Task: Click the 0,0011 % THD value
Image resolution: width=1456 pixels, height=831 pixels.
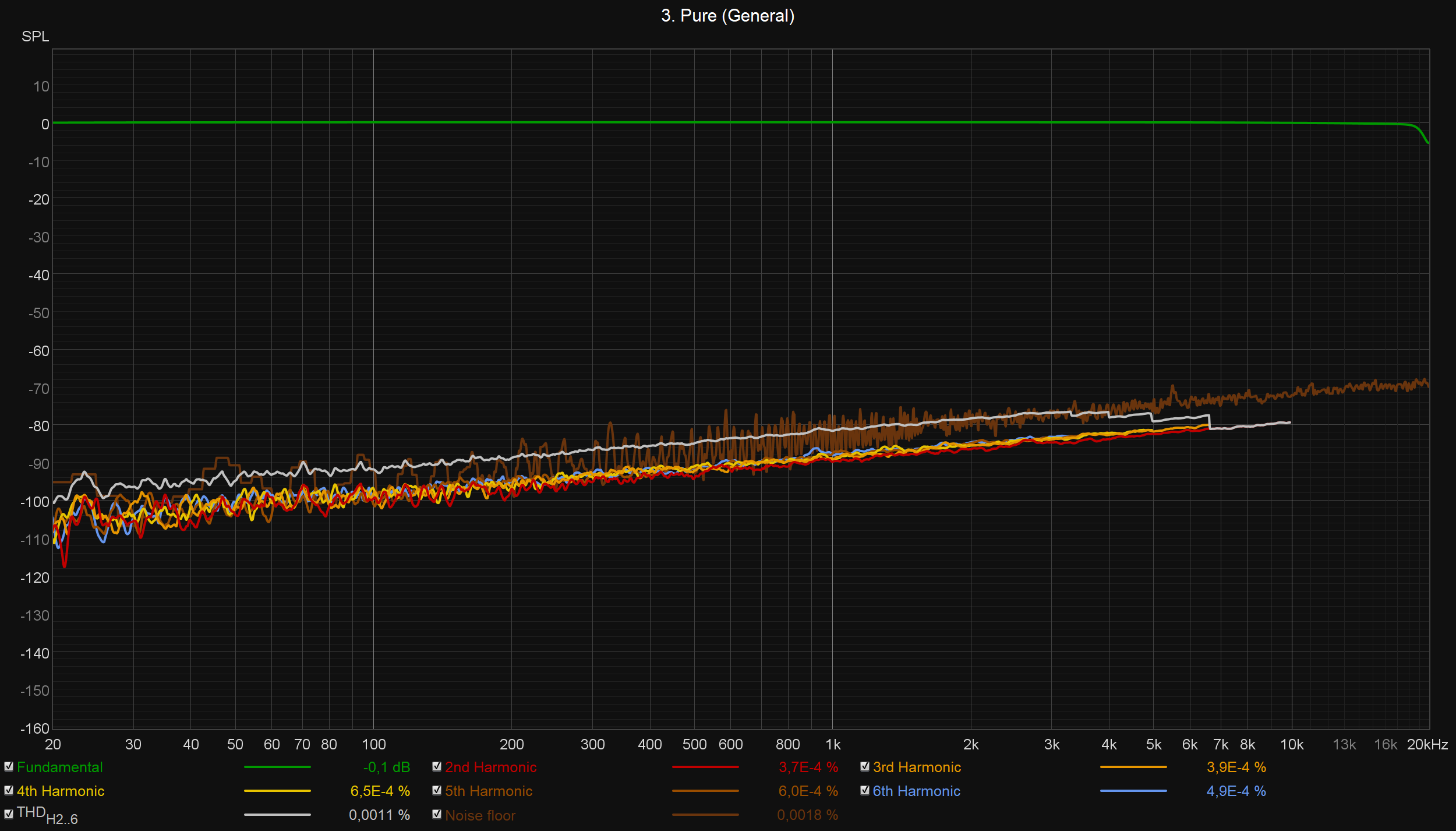Action: coord(379,815)
